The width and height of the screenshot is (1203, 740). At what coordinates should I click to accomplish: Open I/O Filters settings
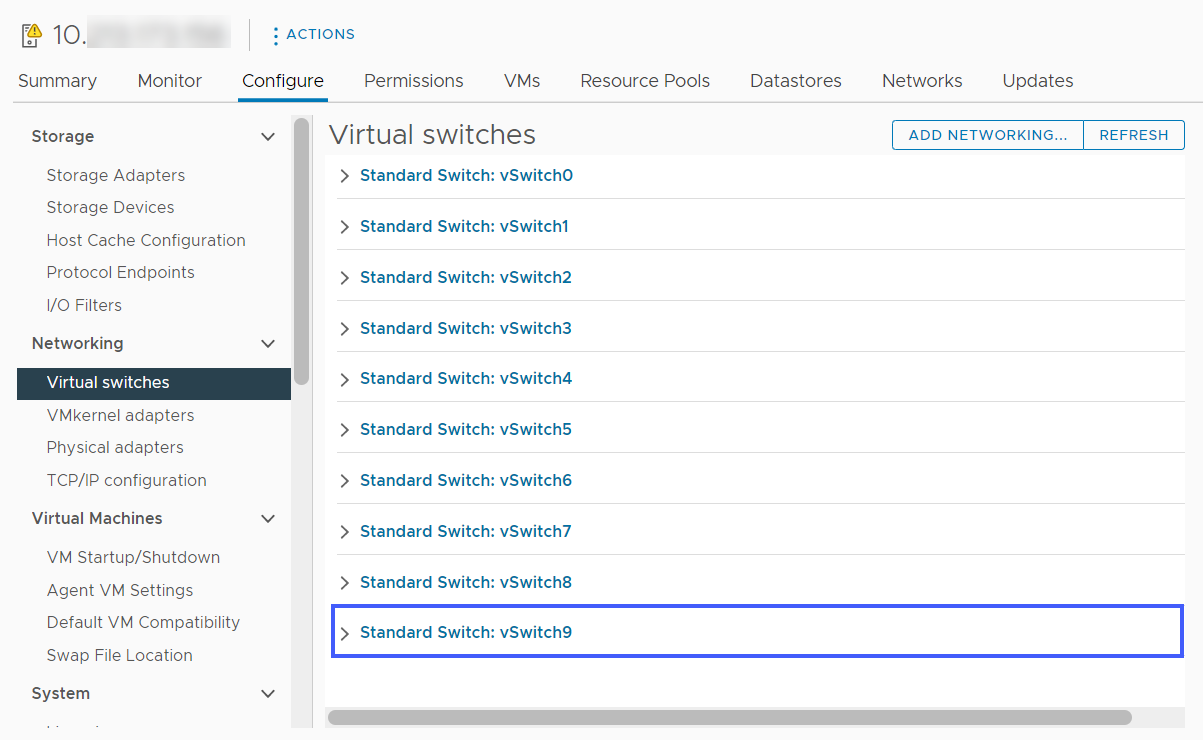tap(84, 306)
